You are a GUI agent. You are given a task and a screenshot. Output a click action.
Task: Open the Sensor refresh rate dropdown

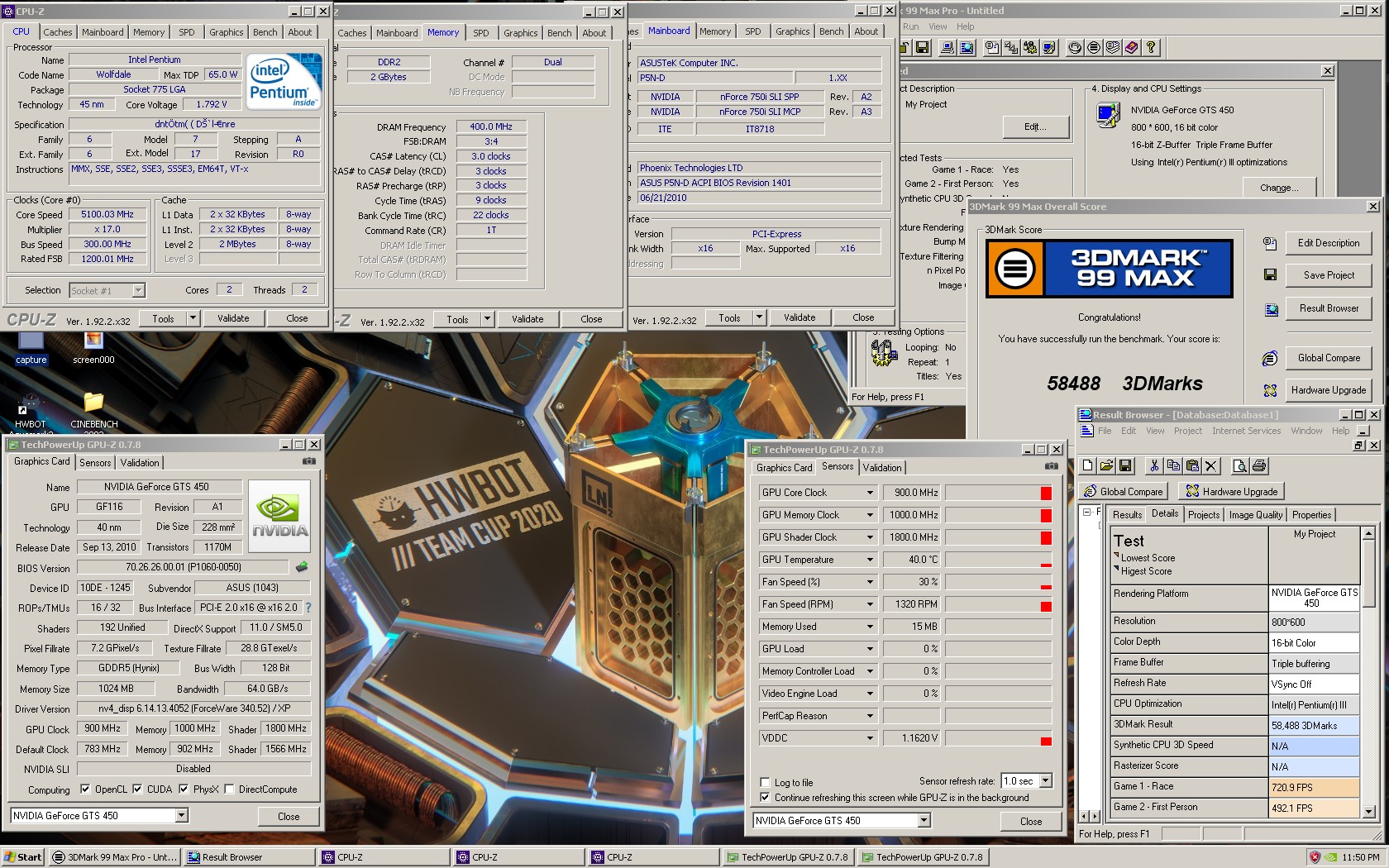coord(1045,781)
